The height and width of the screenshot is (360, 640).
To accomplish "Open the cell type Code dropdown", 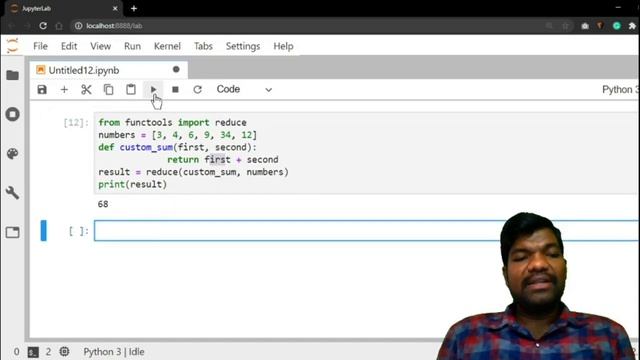I will pos(244,89).
